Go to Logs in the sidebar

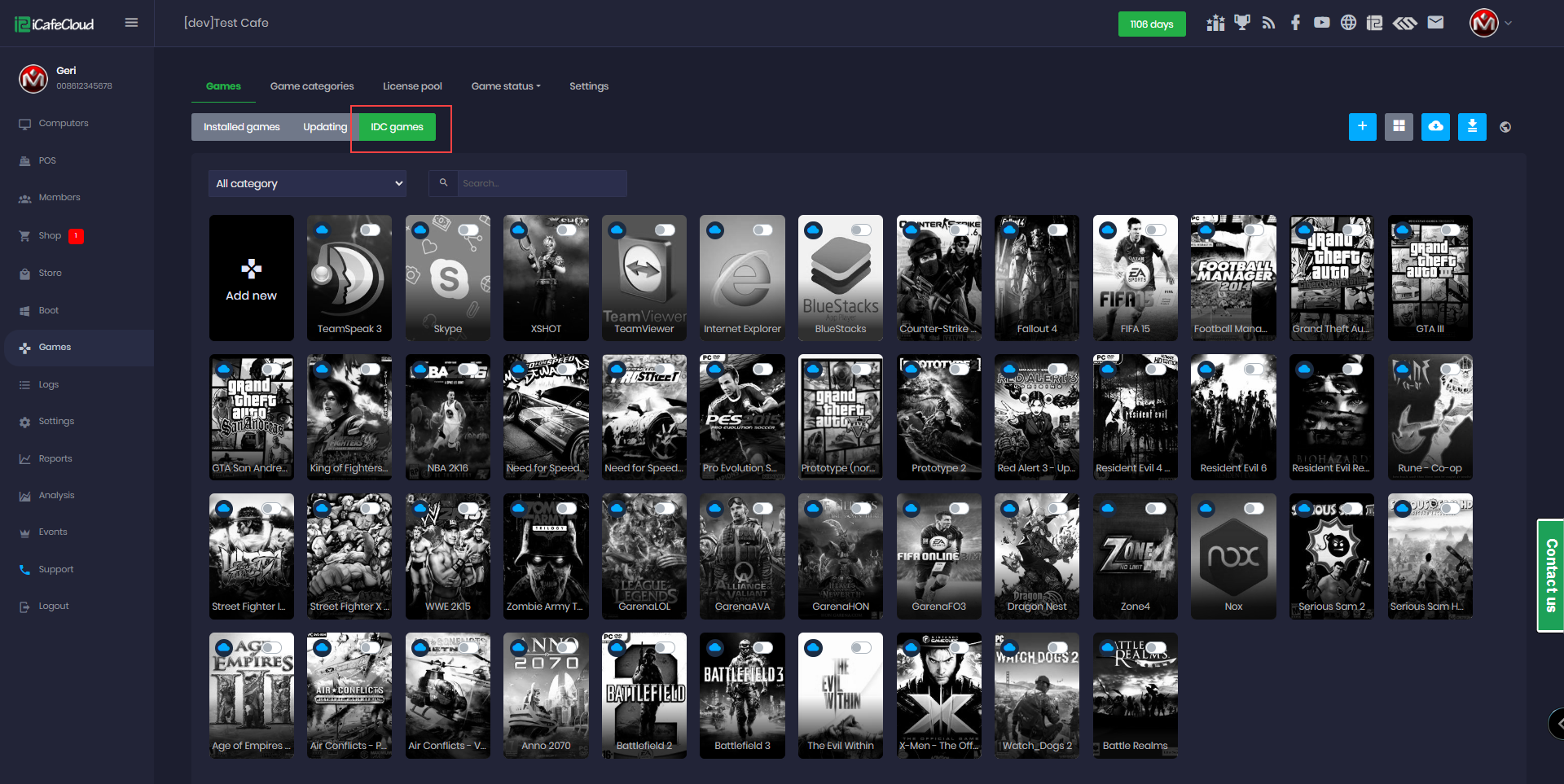(x=49, y=385)
